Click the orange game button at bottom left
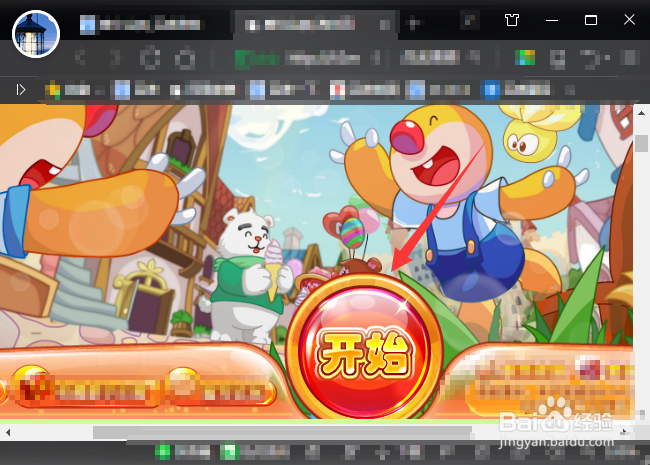This screenshot has height=465, width=650. (x=85, y=388)
